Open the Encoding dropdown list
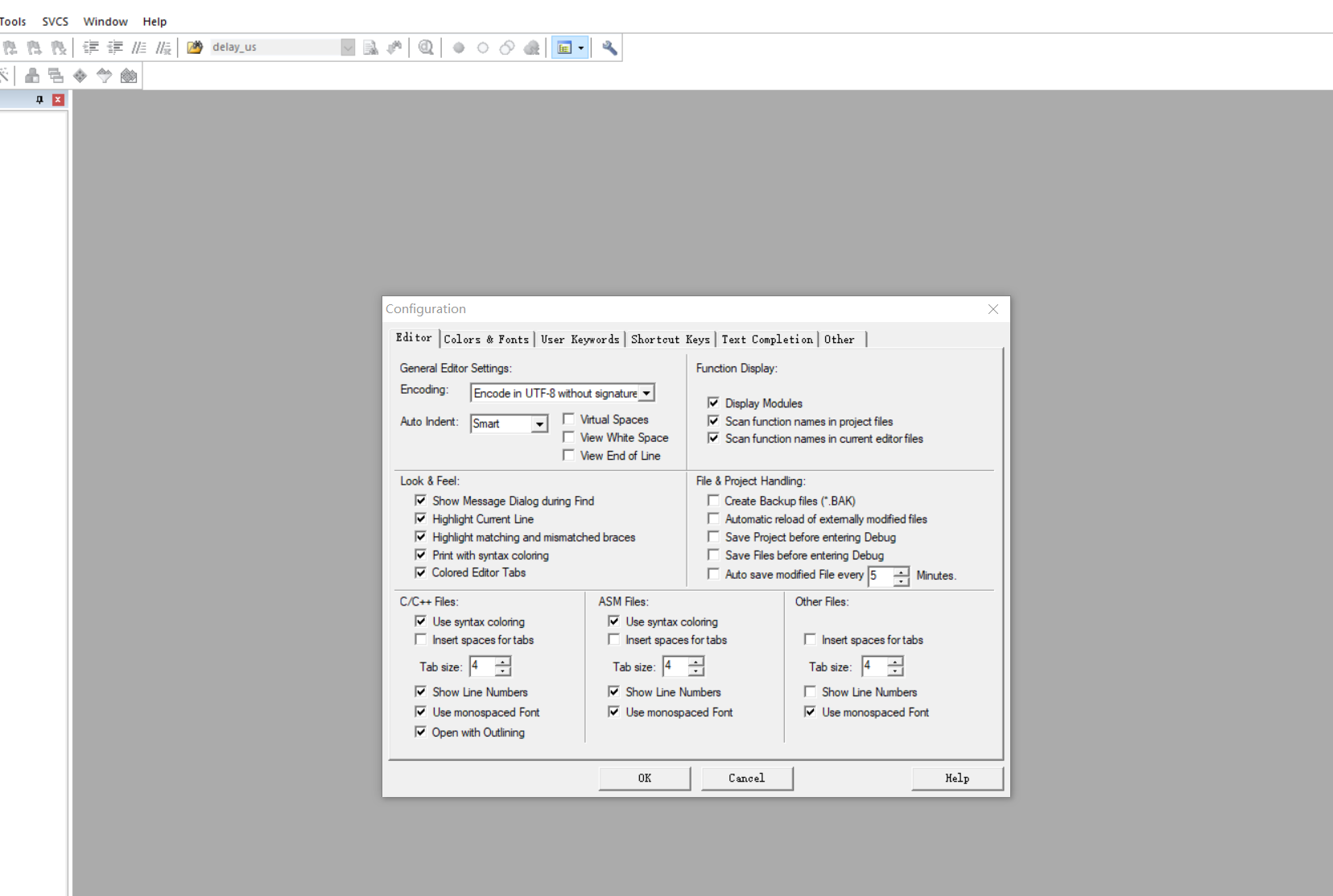This screenshot has width=1333, height=896. point(646,393)
